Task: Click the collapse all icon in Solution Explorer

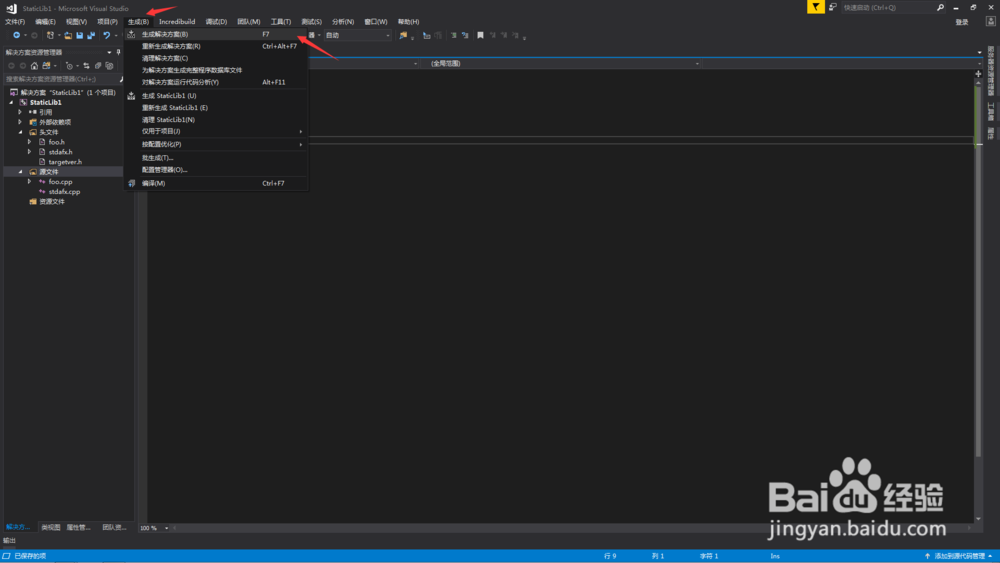Action: pyautogui.click(x=98, y=66)
